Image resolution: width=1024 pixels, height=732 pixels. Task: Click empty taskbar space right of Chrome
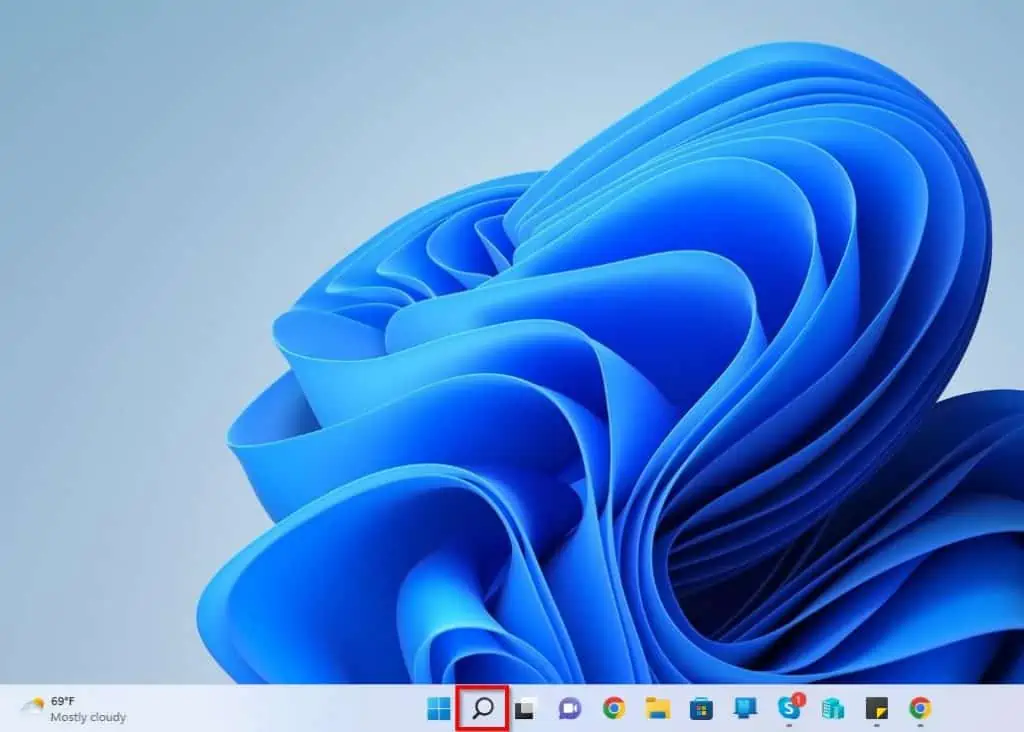[x=980, y=709]
